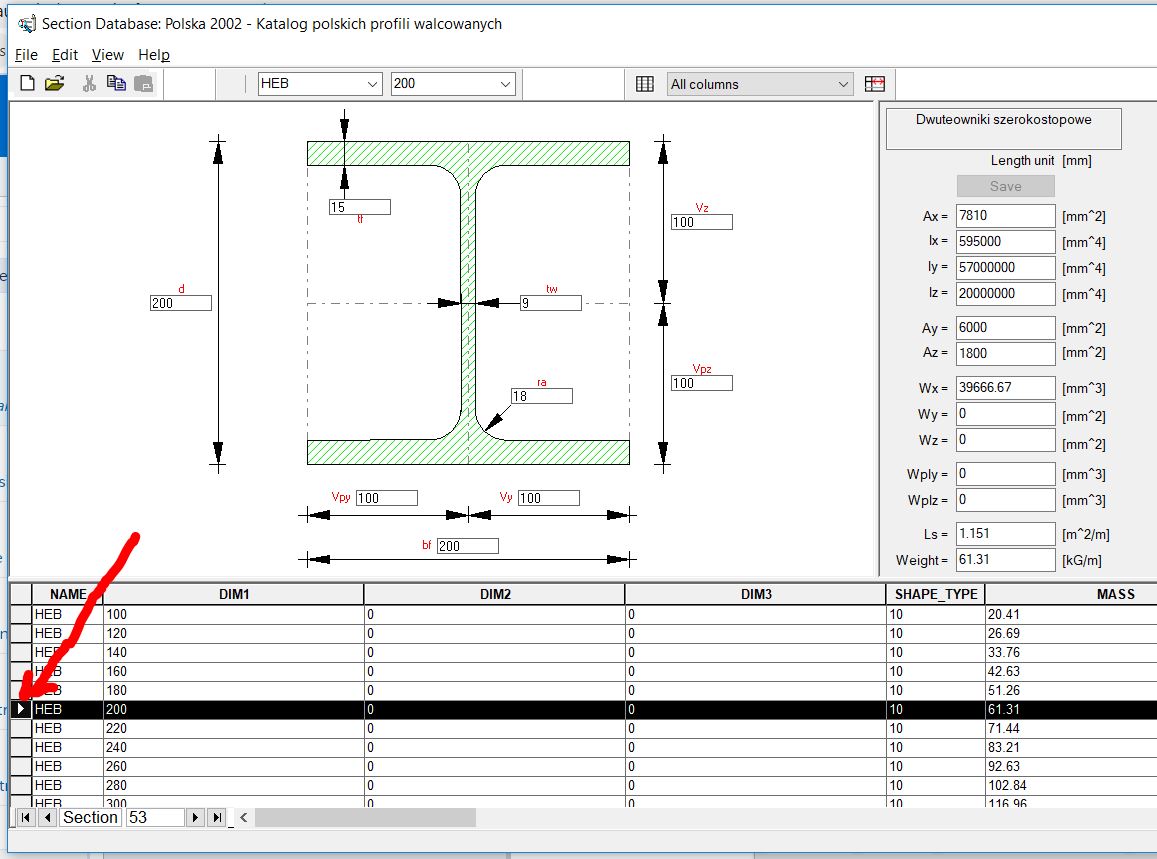Open the Edit menu

pos(65,55)
